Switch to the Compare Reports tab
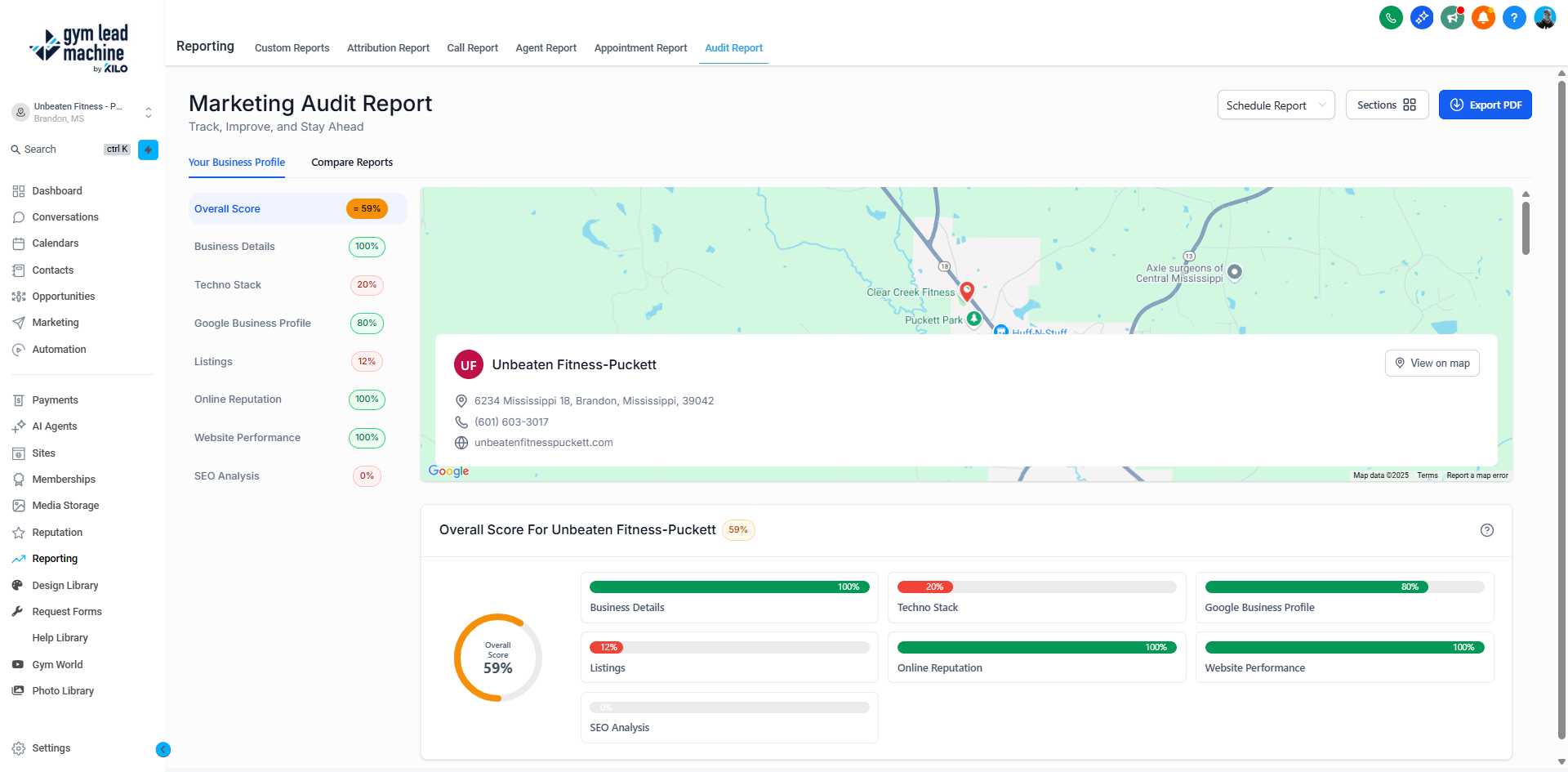Viewport: 1568px width, 772px height. [x=352, y=163]
